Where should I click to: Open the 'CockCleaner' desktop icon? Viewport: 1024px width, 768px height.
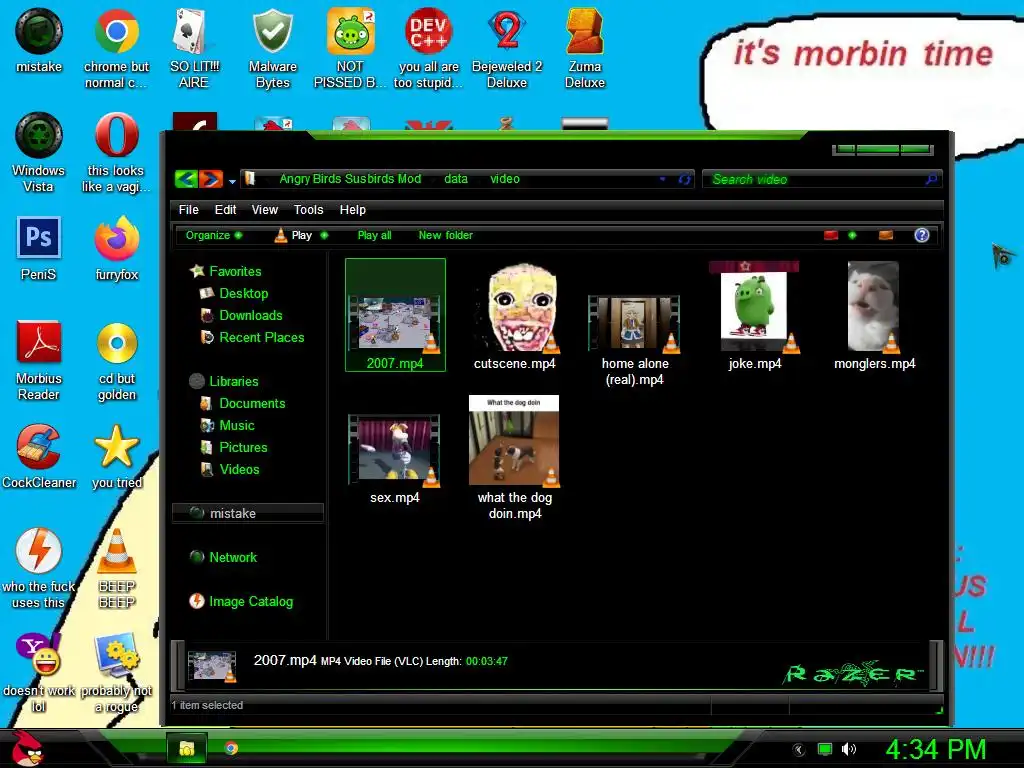39,456
